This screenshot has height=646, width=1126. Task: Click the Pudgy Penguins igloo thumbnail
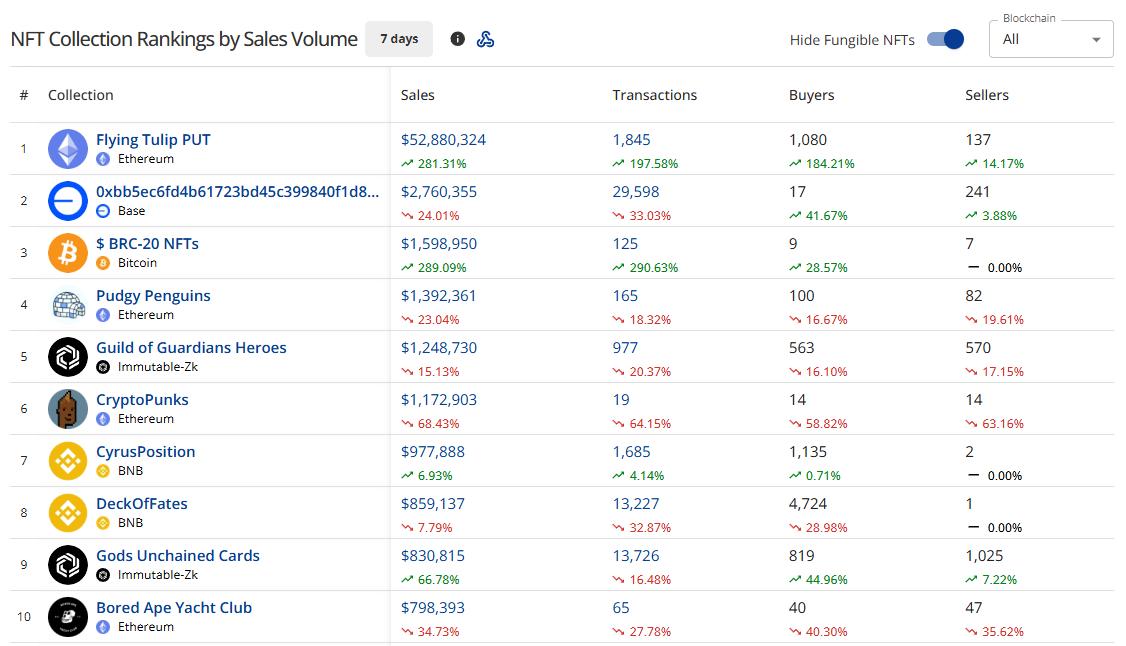click(68, 305)
